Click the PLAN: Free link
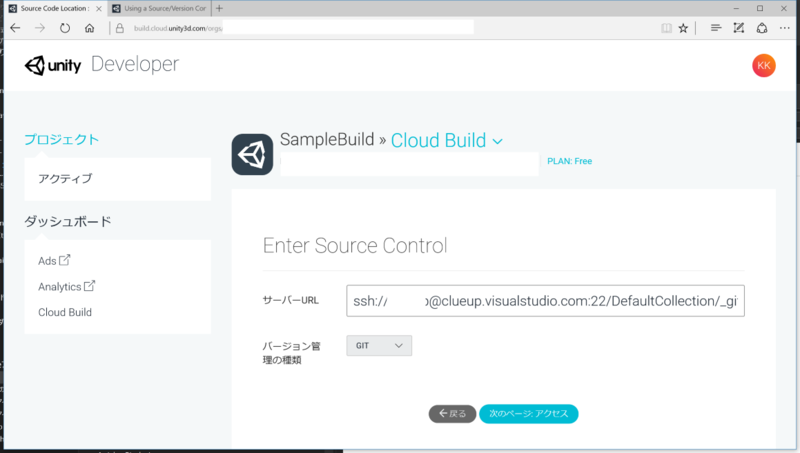 (x=569, y=161)
